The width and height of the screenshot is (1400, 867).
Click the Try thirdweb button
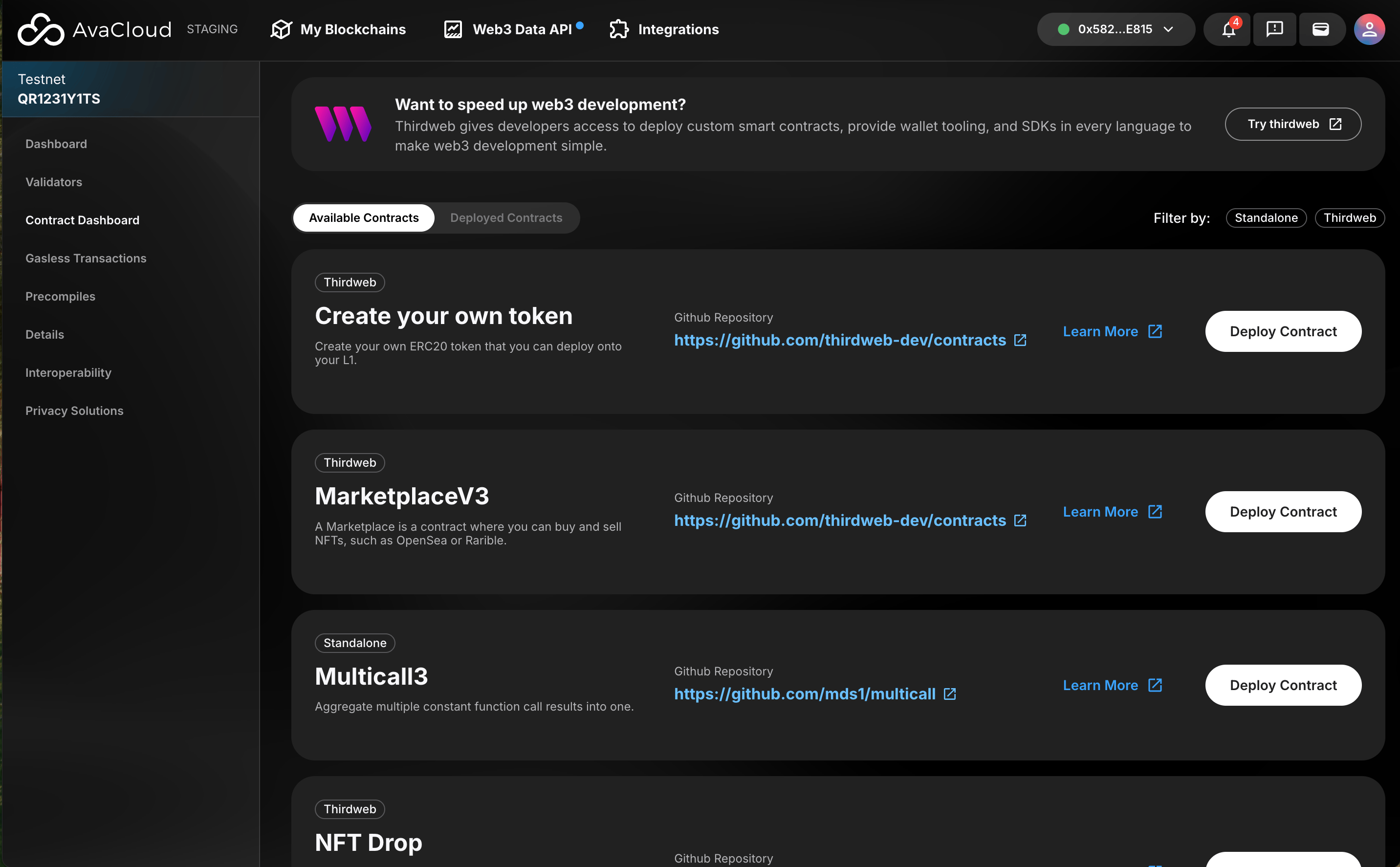1293,124
